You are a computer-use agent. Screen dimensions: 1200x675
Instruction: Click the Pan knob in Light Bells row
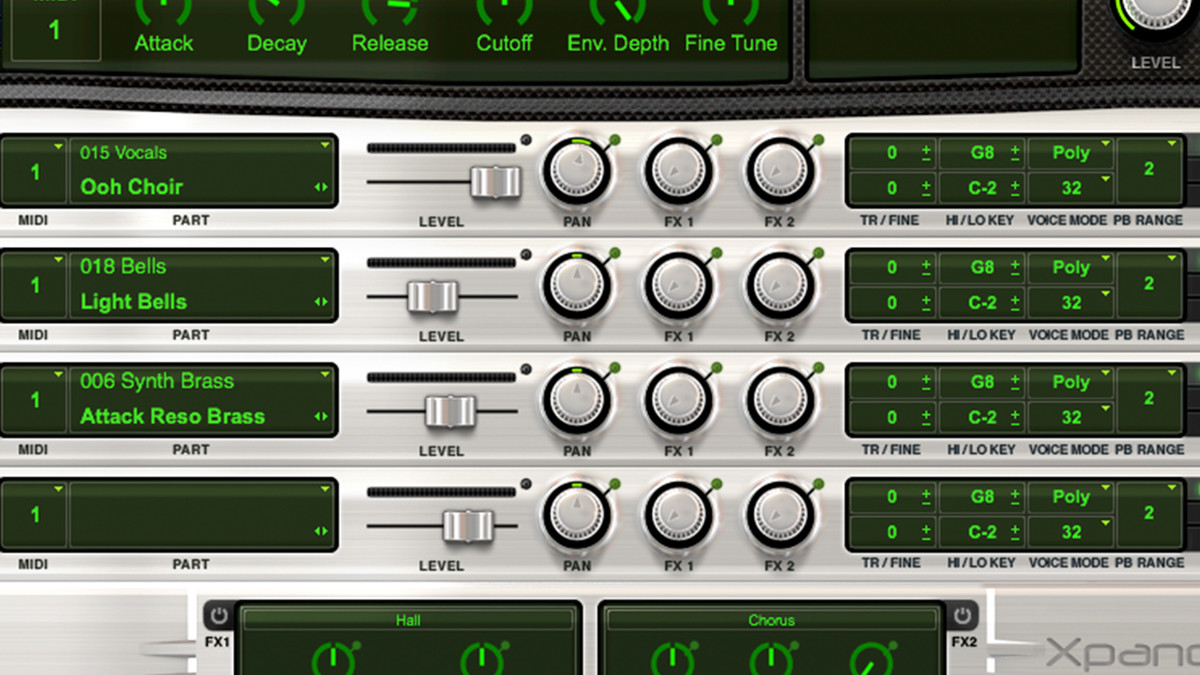tap(576, 286)
